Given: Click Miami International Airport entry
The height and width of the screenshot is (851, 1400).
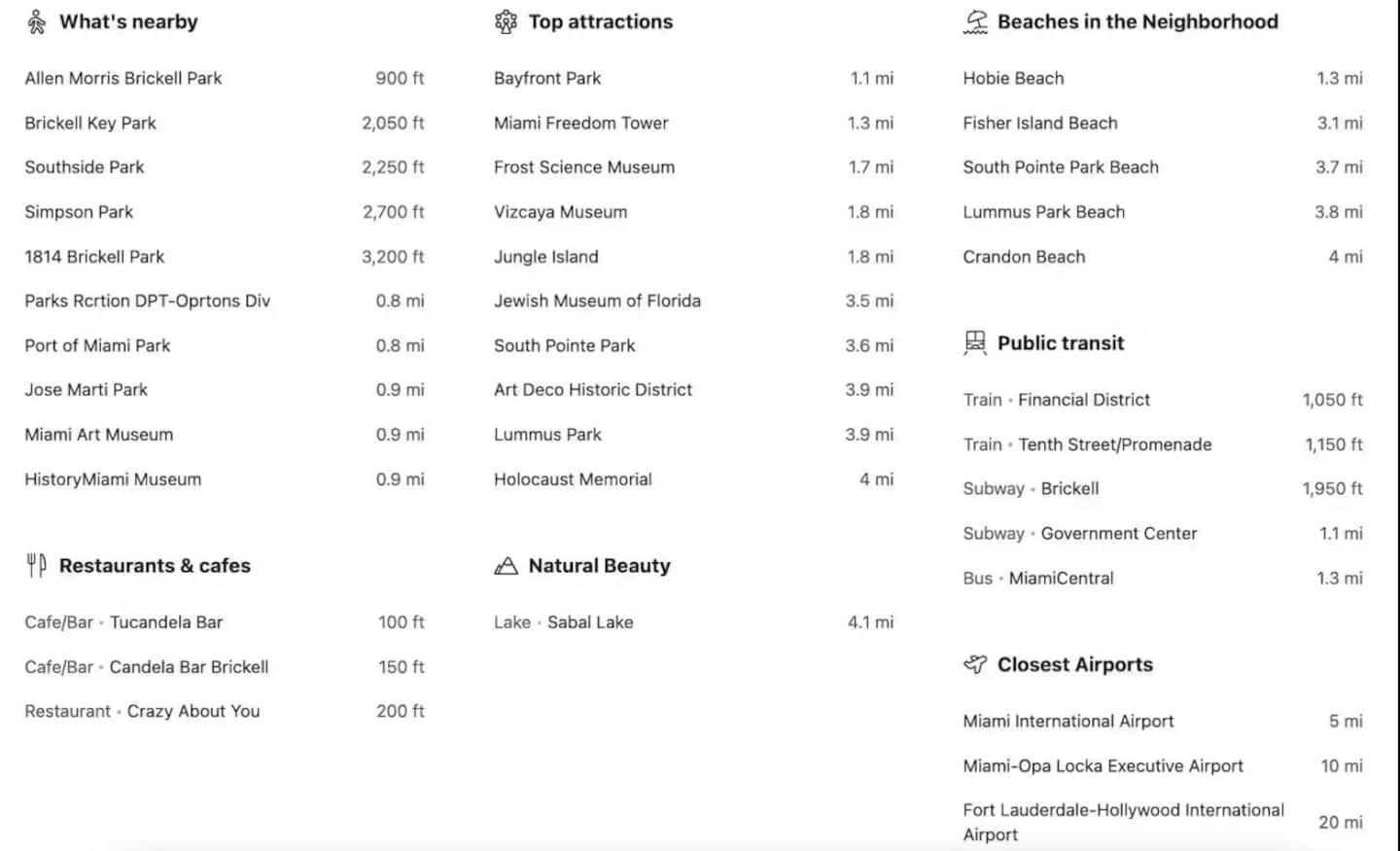Looking at the screenshot, I should coord(1163,721).
